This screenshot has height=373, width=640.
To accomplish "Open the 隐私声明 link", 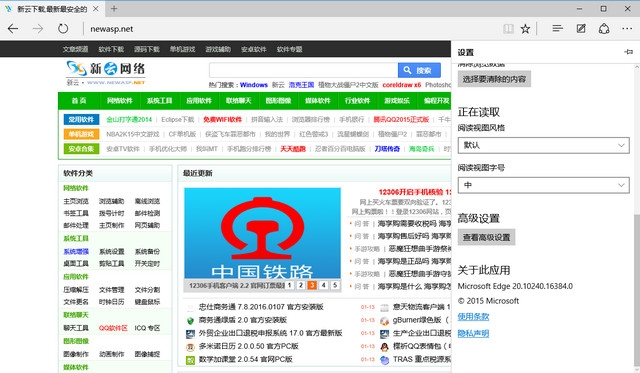I will pos(473,333).
